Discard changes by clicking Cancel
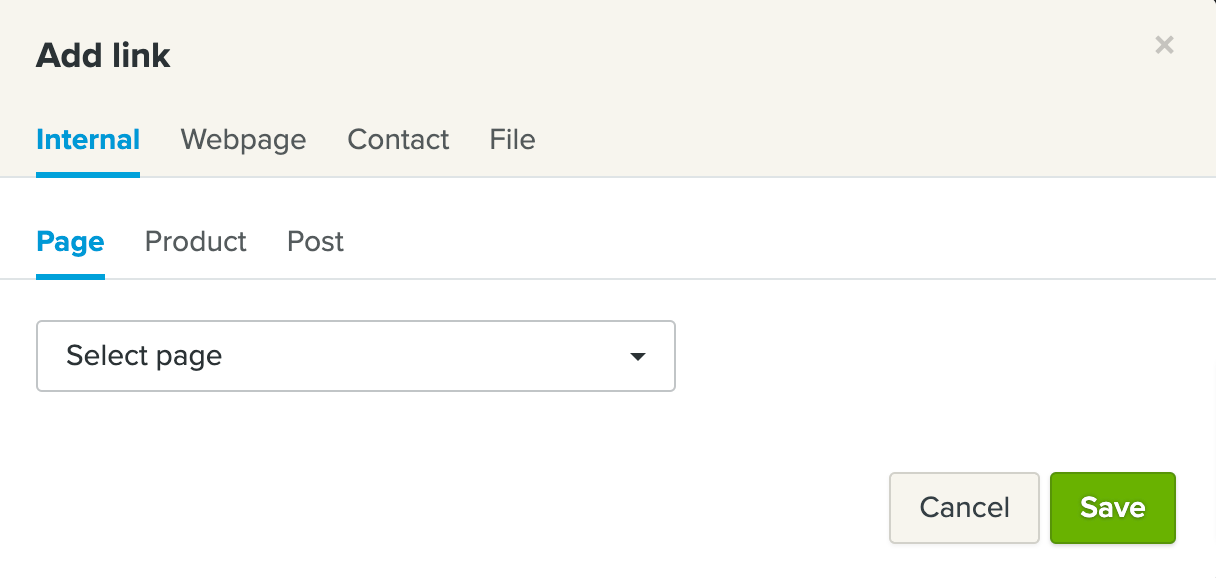The height and width of the screenshot is (578, 1216). pos(964,508)
